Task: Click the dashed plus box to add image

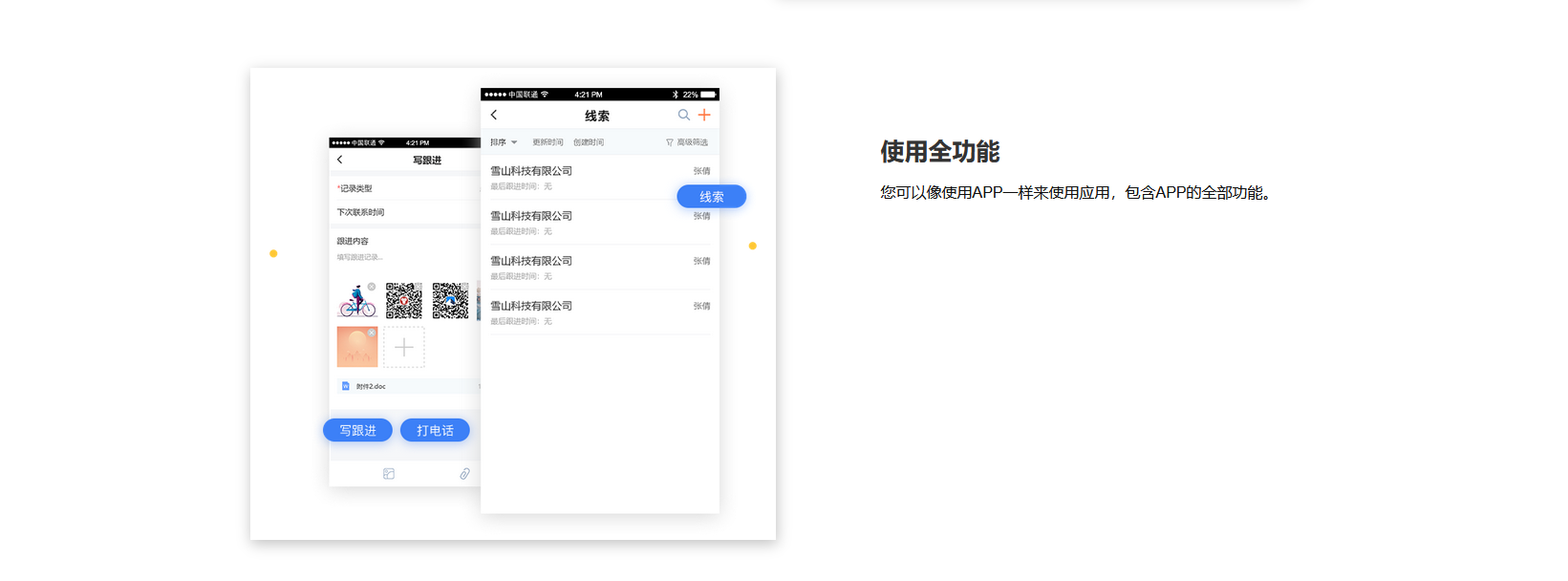Action: pyautogui.click(x=404, y=347)
